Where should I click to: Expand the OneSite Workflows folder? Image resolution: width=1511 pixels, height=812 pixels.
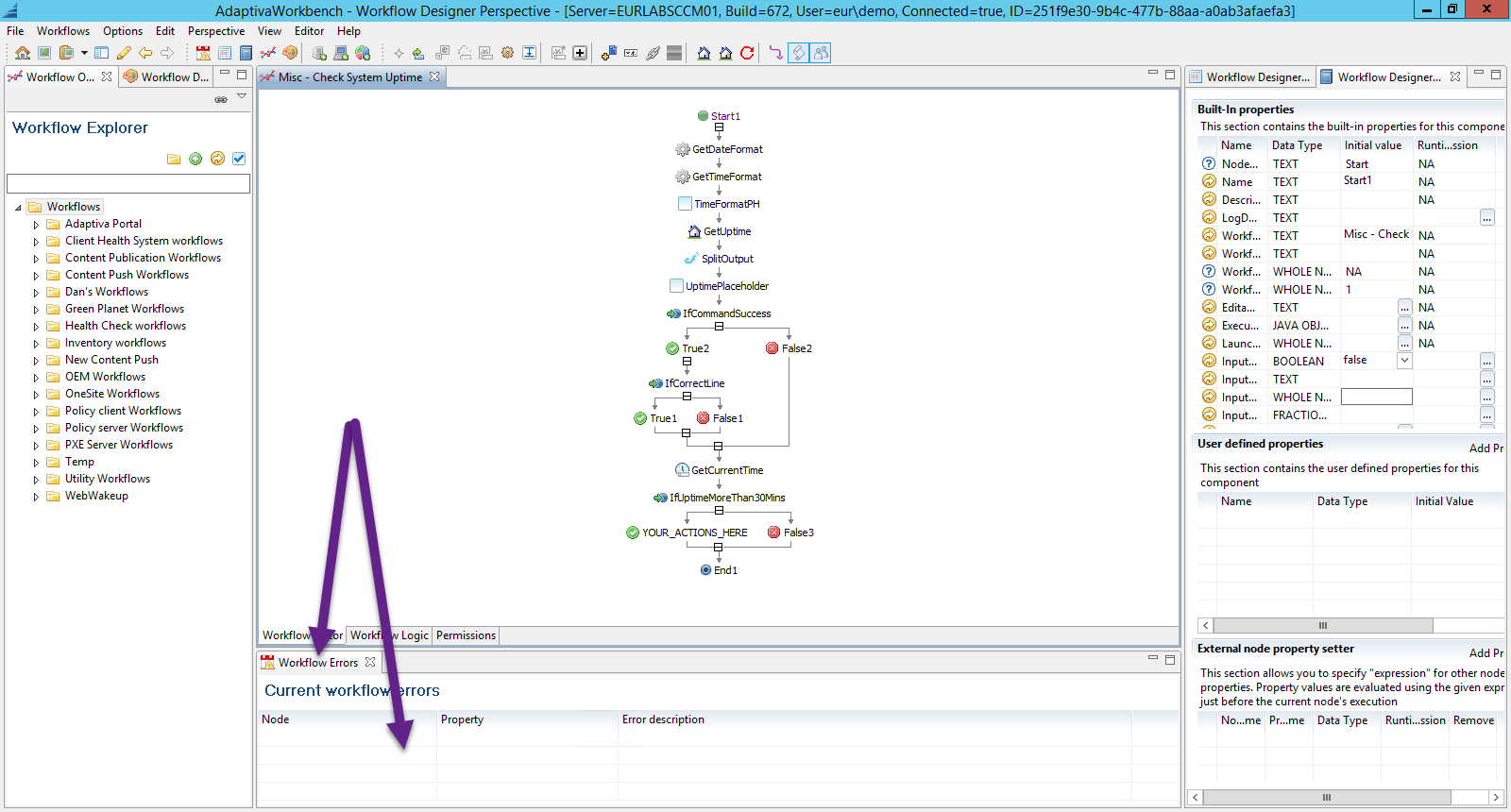pos(36,395)
